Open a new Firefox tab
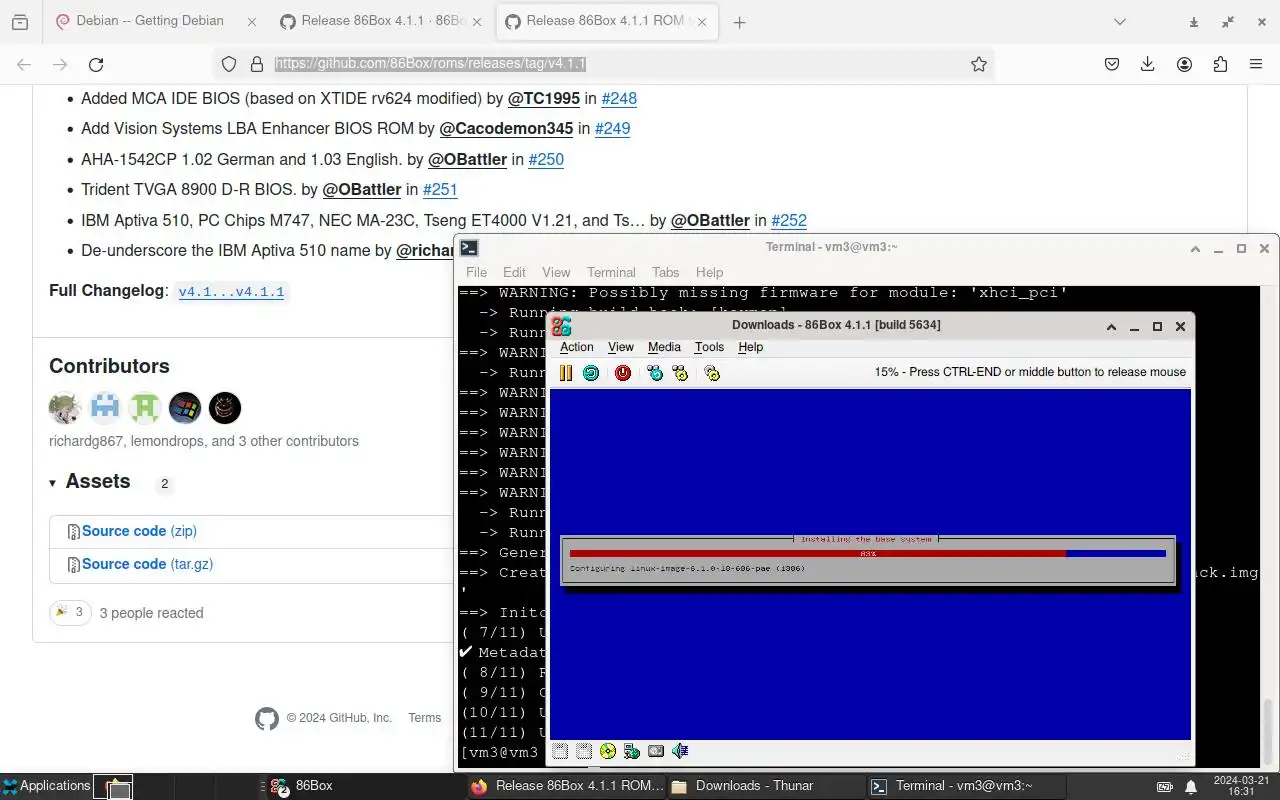 [x=739, y=22]
